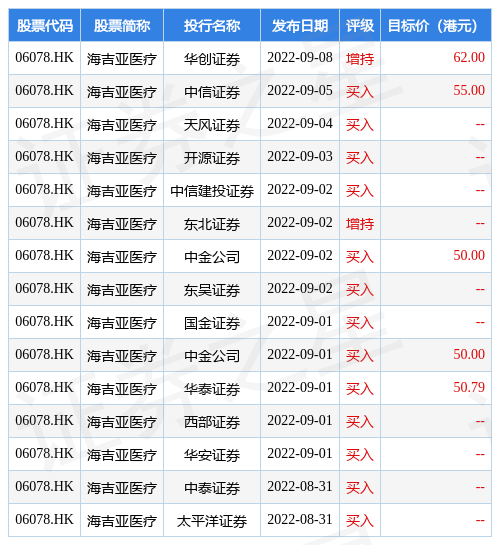
Task: Click target price 55.00
Action: 469,90
